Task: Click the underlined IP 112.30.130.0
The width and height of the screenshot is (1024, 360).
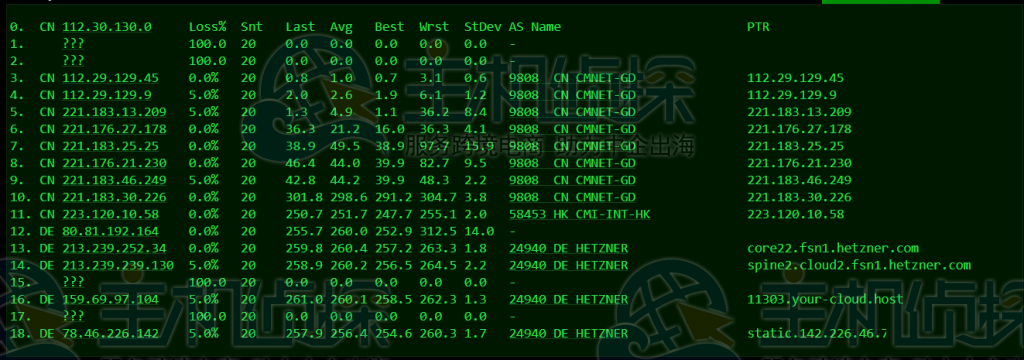Action: tap(107, 27)
